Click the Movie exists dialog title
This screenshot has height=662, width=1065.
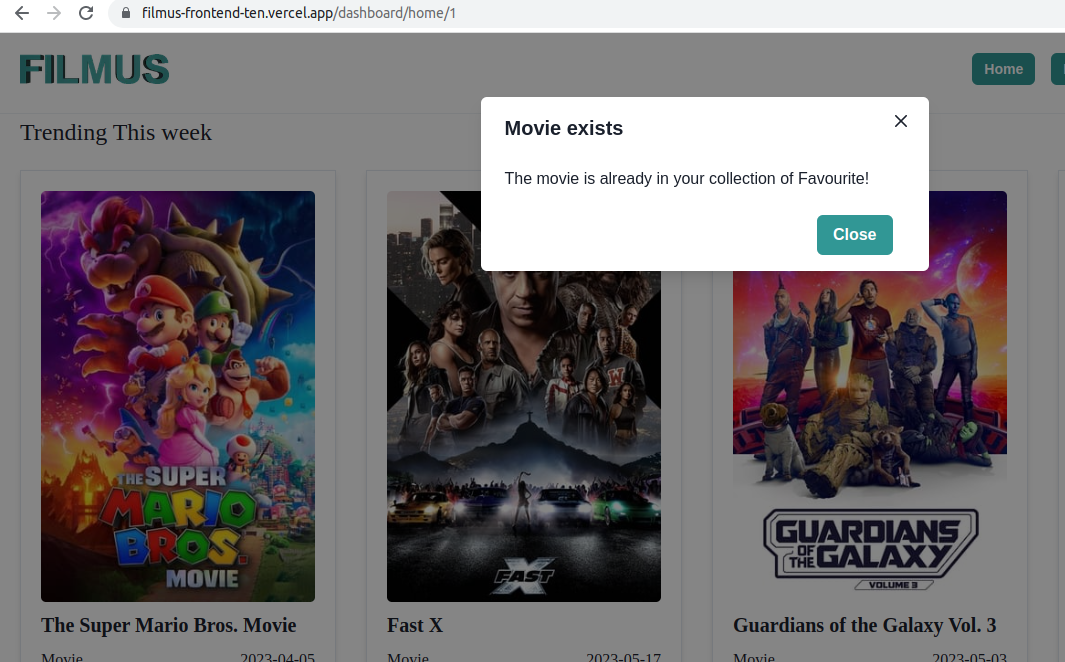[564, 128]
